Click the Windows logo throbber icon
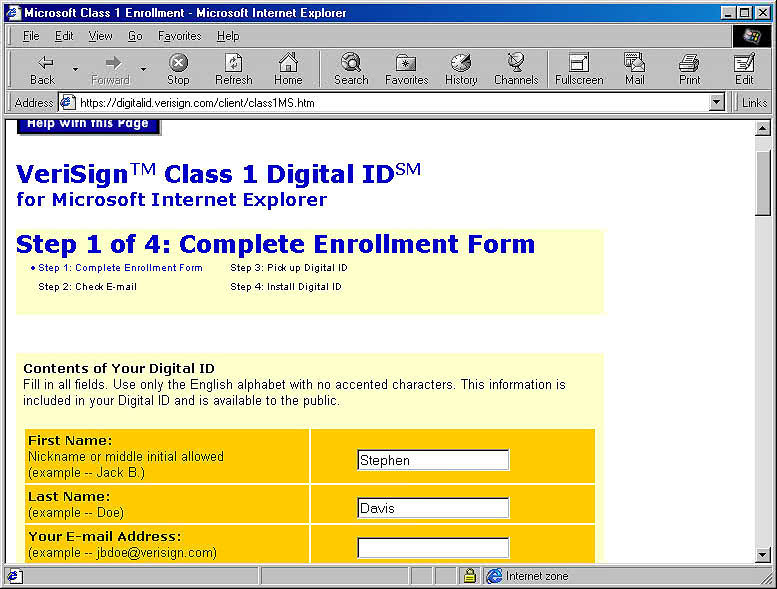 click(751, 36)
